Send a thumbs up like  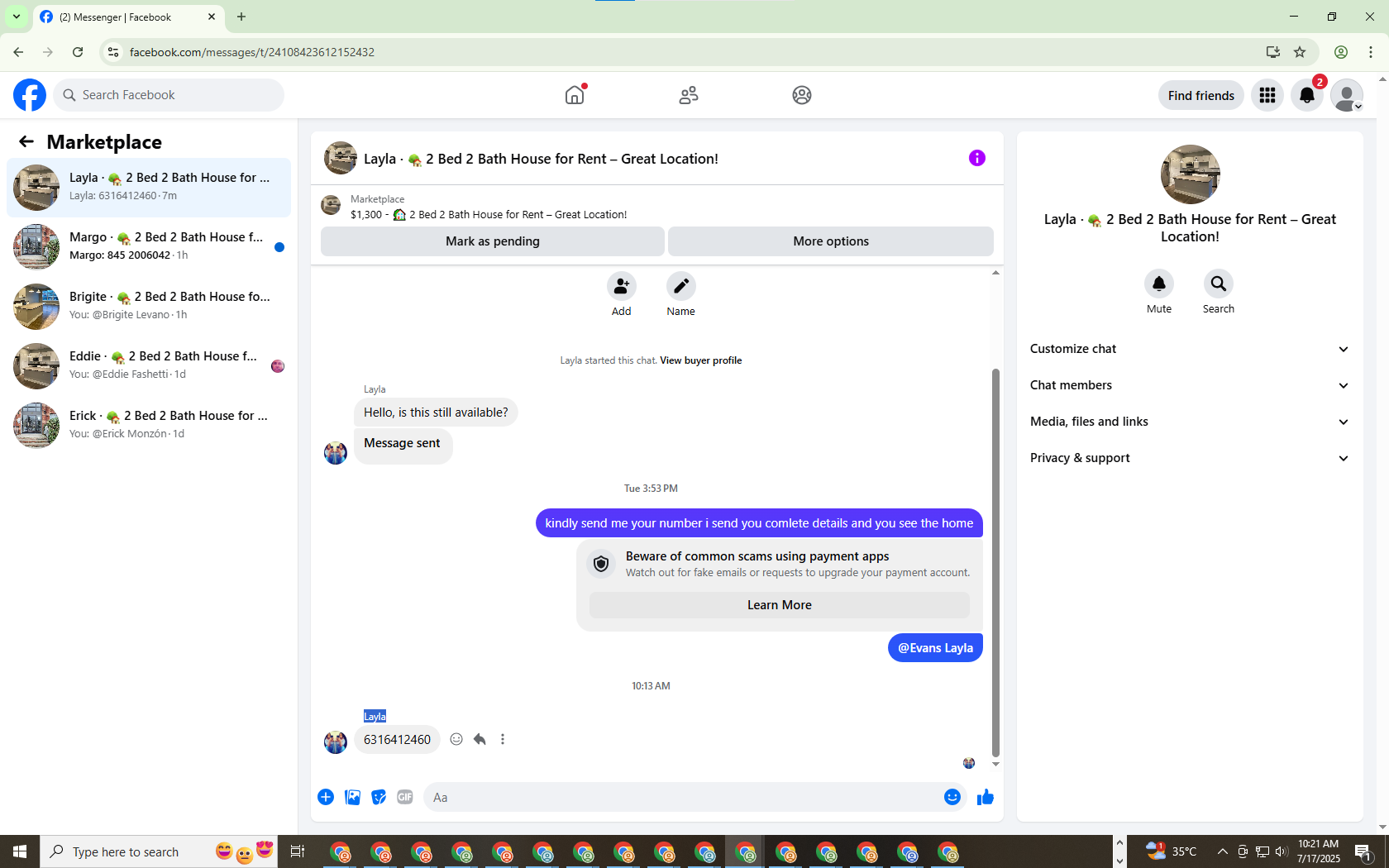click(x=986, y=797)
